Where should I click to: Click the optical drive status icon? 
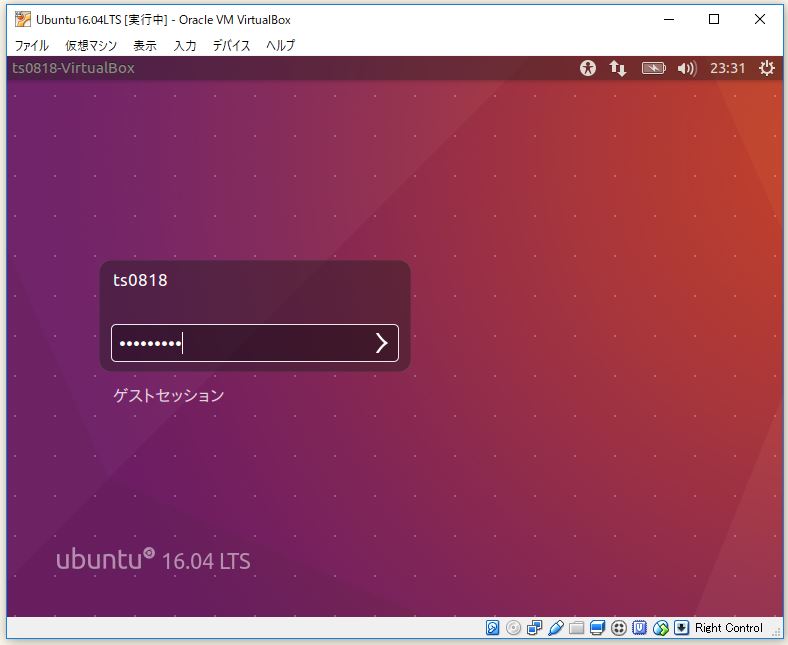(x=513, y=627)
